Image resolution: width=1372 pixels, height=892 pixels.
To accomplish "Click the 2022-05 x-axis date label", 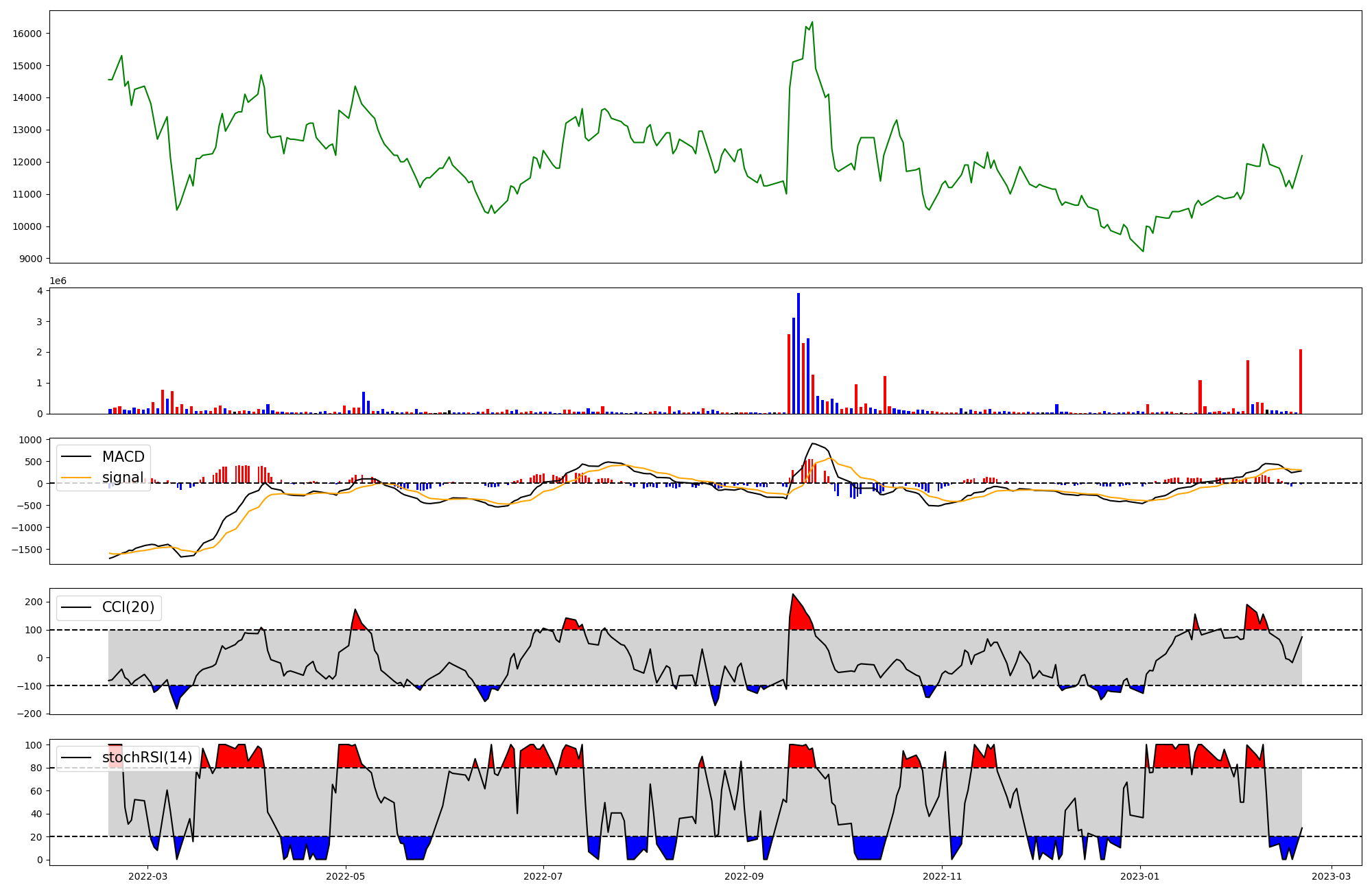I will point(346,876).
